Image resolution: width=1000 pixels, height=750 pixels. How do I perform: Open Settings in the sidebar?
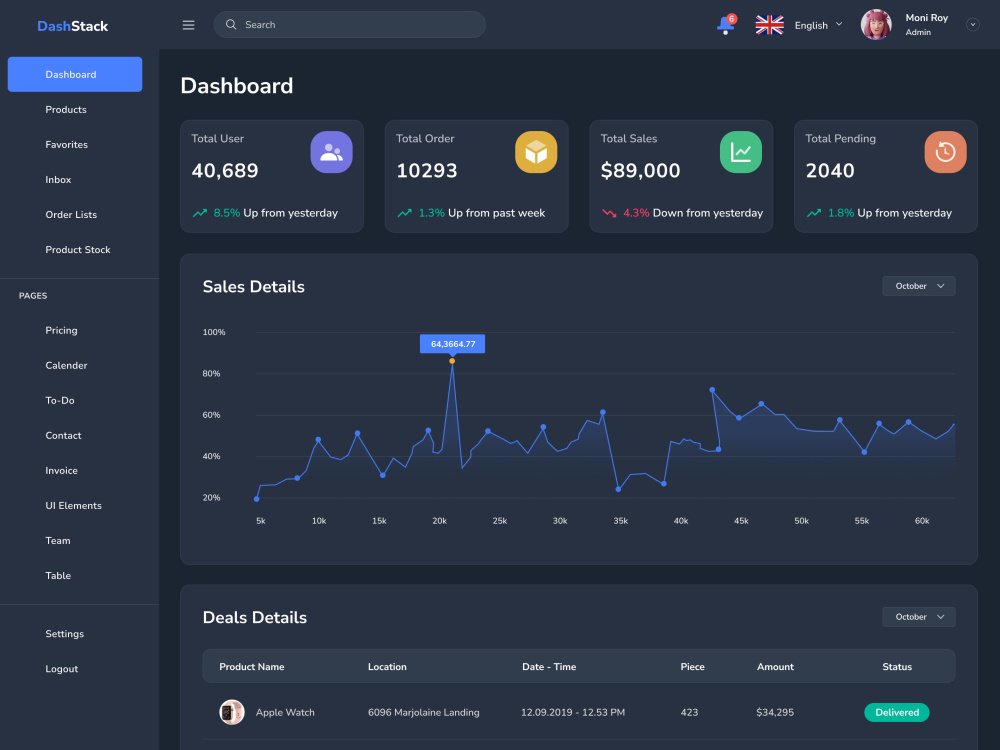pos(64,634)
